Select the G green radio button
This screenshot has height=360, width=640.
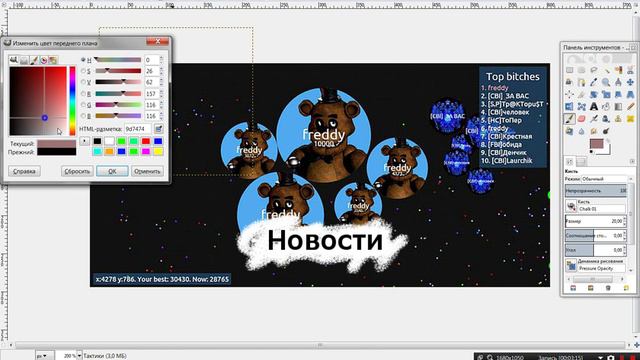(83, 105)
